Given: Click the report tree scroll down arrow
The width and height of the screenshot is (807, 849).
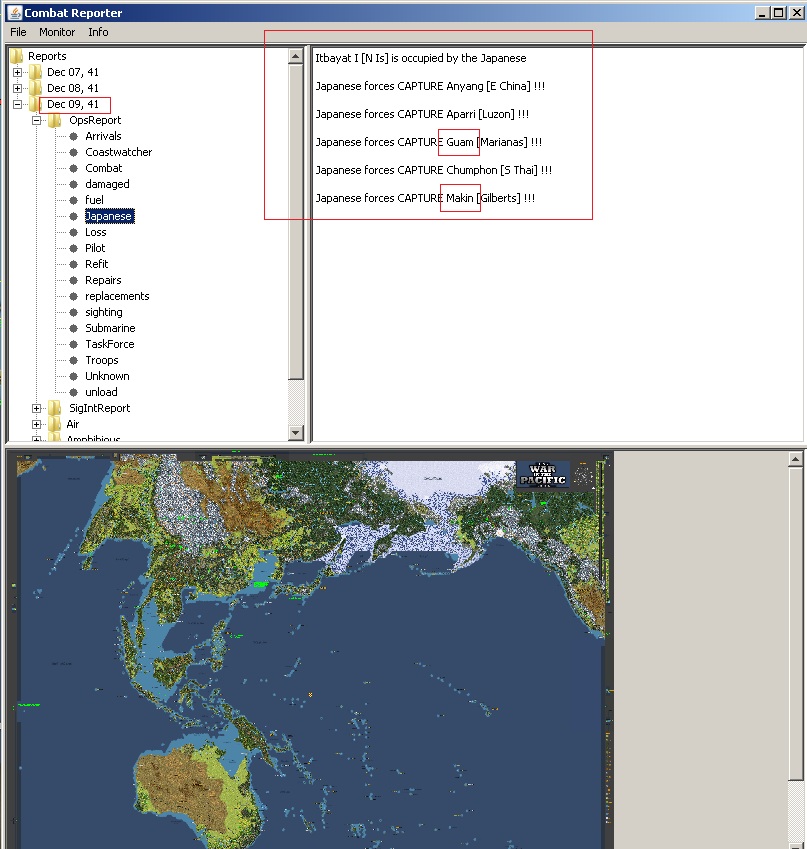Looking at the screenshot, I should tap(296, 432).
